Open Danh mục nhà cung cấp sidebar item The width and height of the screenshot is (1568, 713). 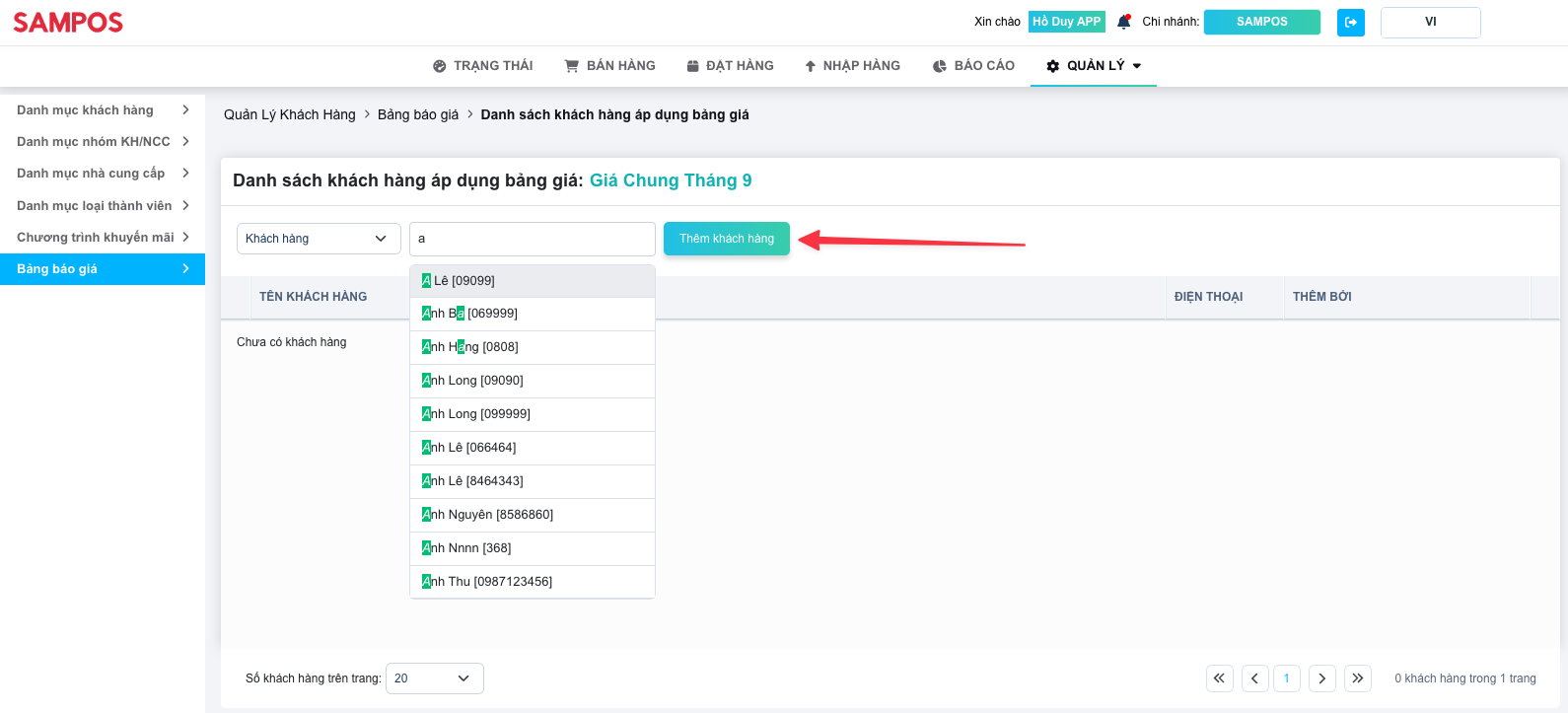pos(103,174)
